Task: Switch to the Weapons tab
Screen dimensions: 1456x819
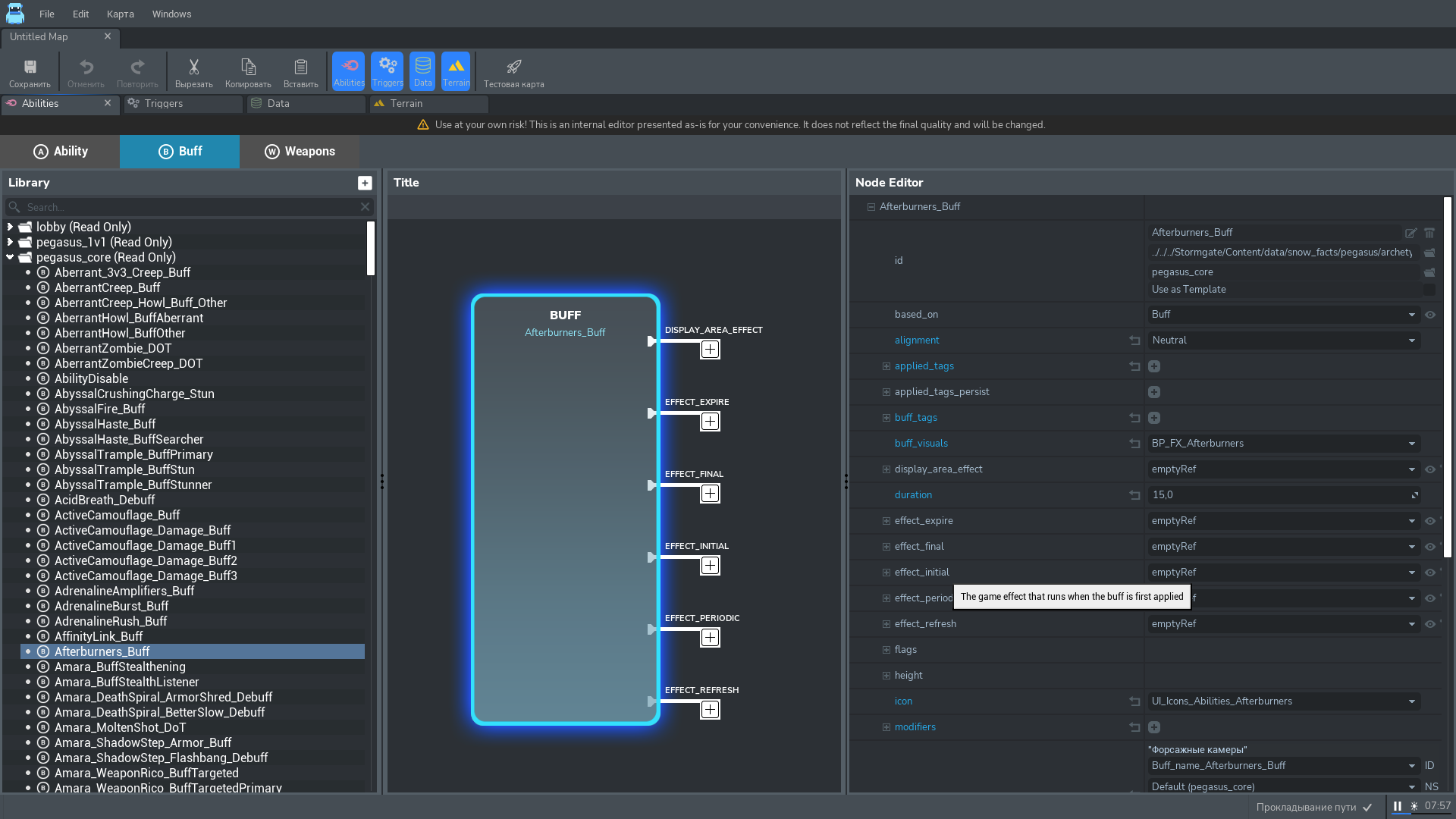Action: click(300, 152)
